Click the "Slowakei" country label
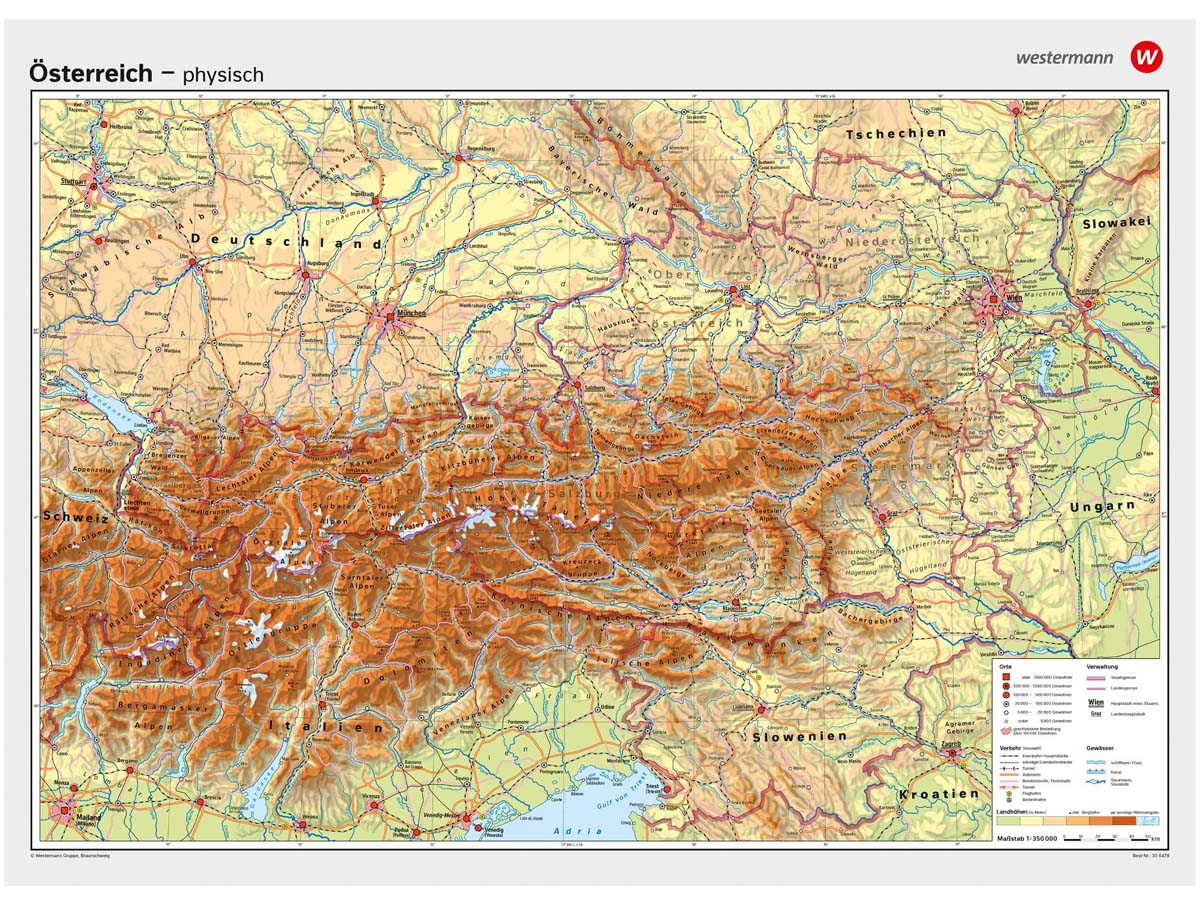Image resolution: width=1200 pixels, height=900 pixels. [1118, 223]
